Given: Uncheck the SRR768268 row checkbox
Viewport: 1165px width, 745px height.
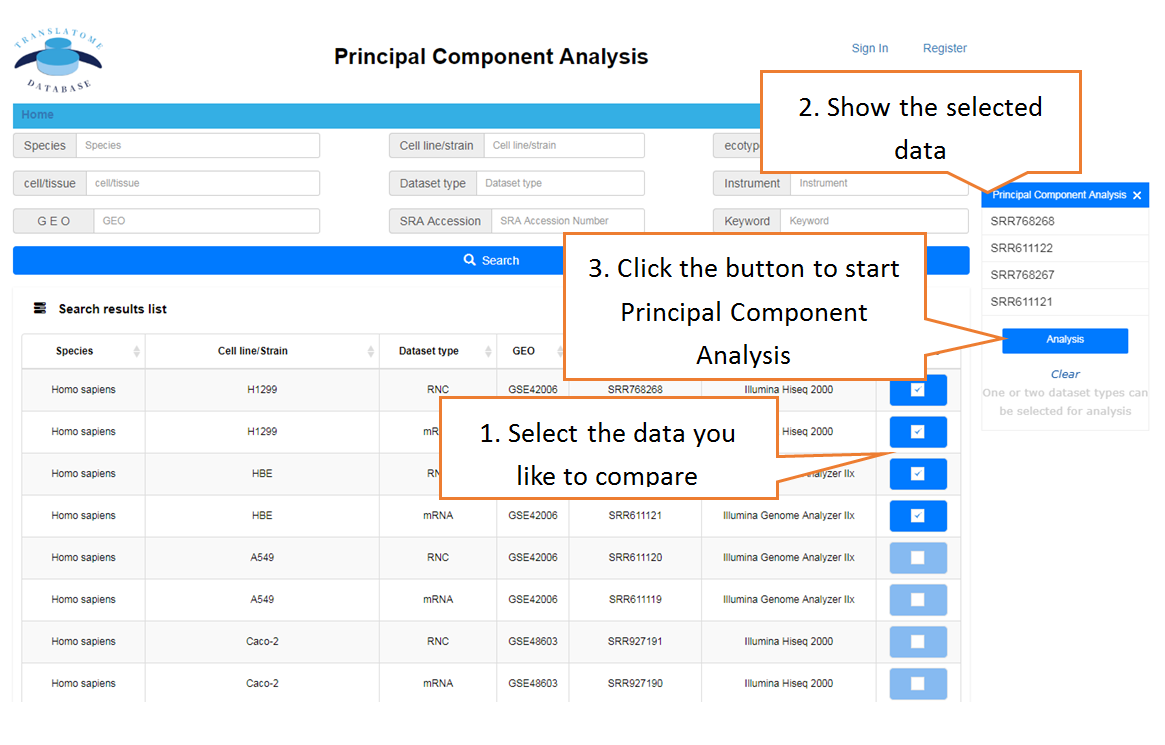Looking at the screenshot, I should pyautogui.click(x=918, y=390).
